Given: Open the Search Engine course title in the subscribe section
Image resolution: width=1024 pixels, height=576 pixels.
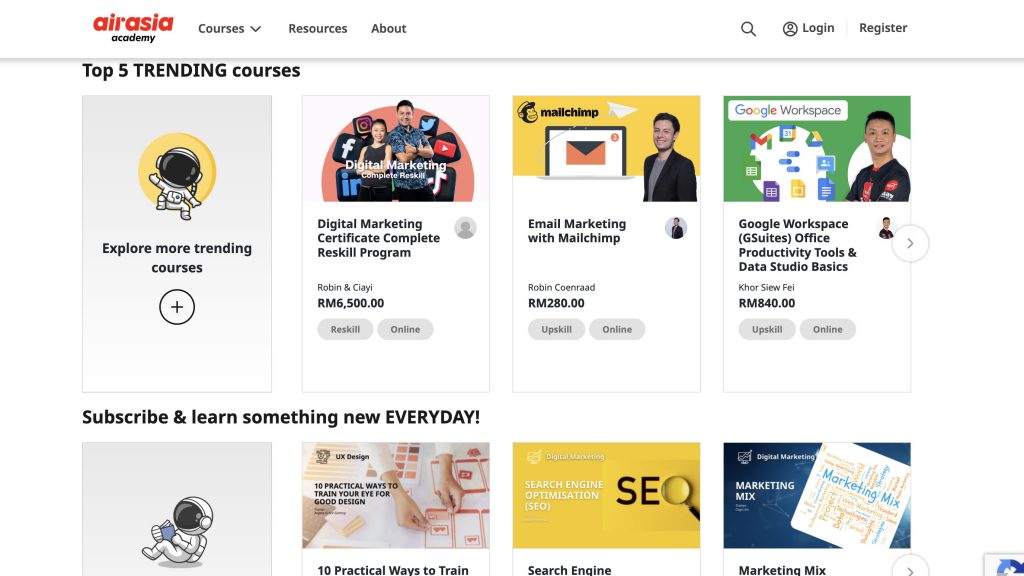Looking at the screenshot, I should click(569, 570).
